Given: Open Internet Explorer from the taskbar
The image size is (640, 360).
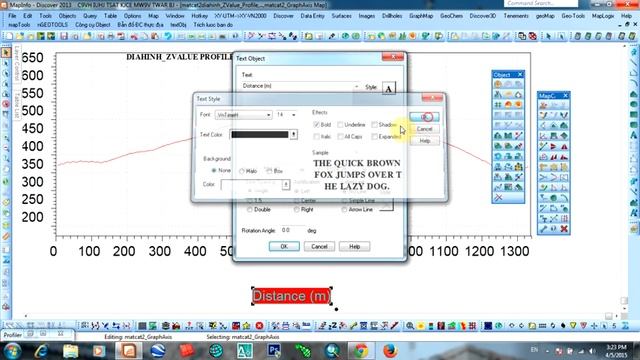Looking at the screenshot, I should (41, 351).
